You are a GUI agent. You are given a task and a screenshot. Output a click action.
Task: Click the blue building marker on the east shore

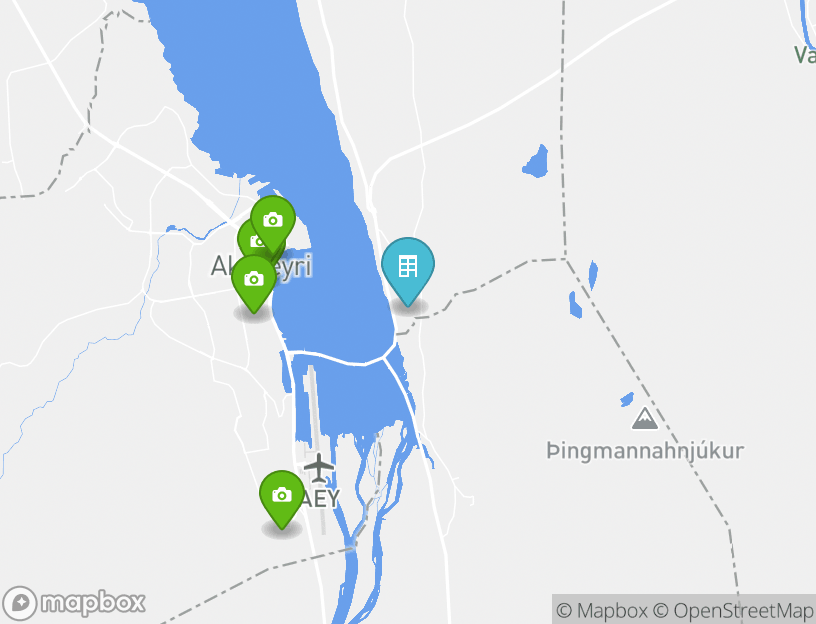pyautogui.click(x=407, y=269)
